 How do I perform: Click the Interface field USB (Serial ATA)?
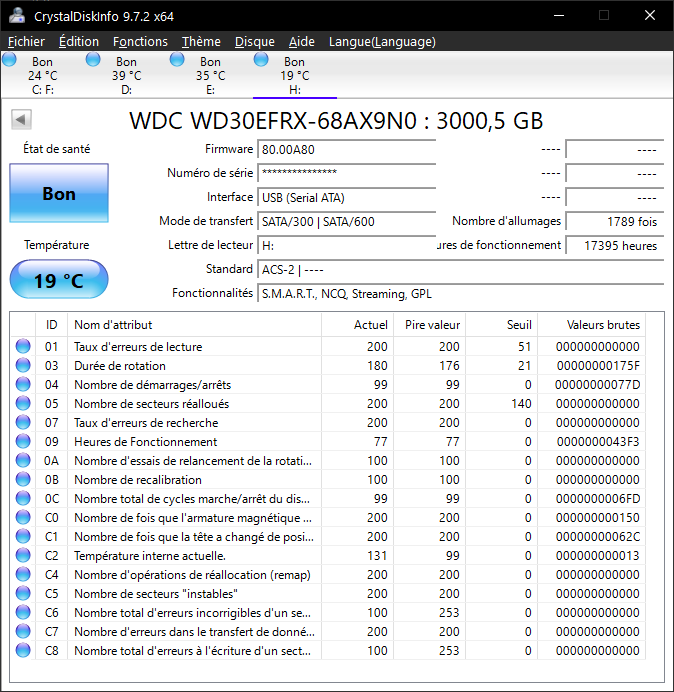(x=346, y=197)
